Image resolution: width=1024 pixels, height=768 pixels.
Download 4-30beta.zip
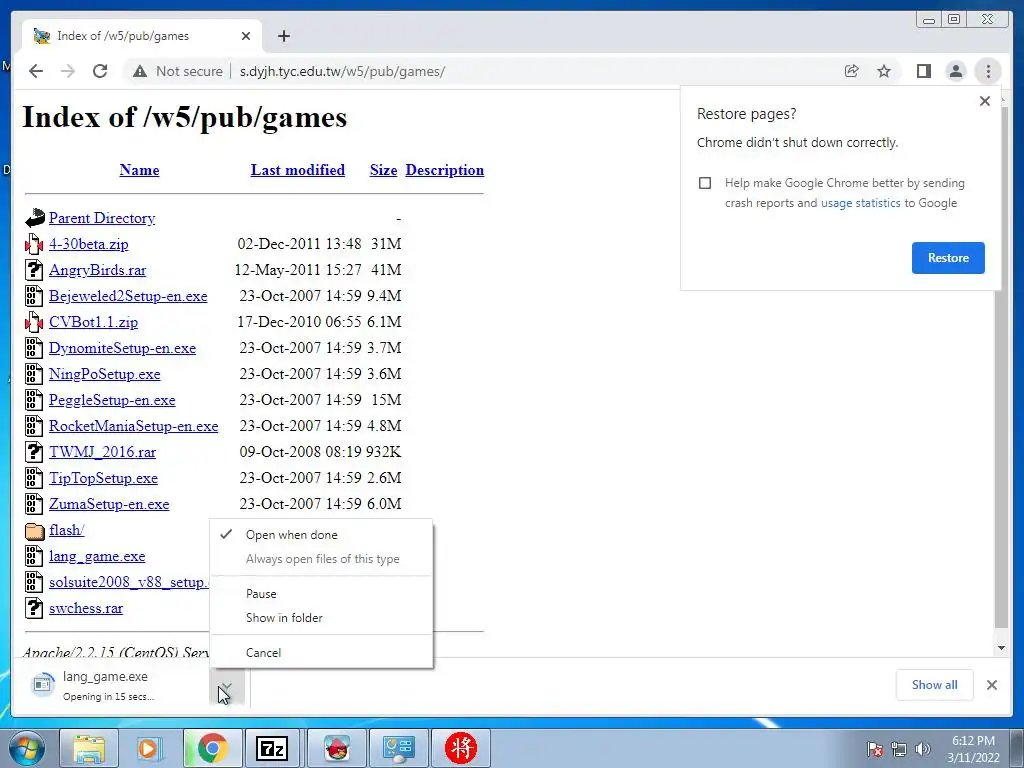tap(89, 244)
